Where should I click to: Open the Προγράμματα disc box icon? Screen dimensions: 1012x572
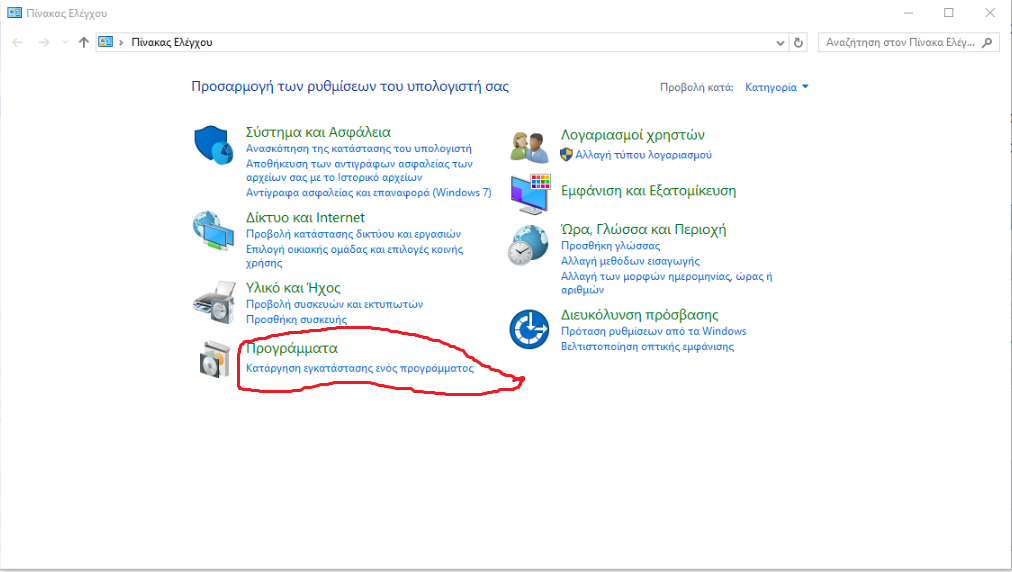[215, 359]
